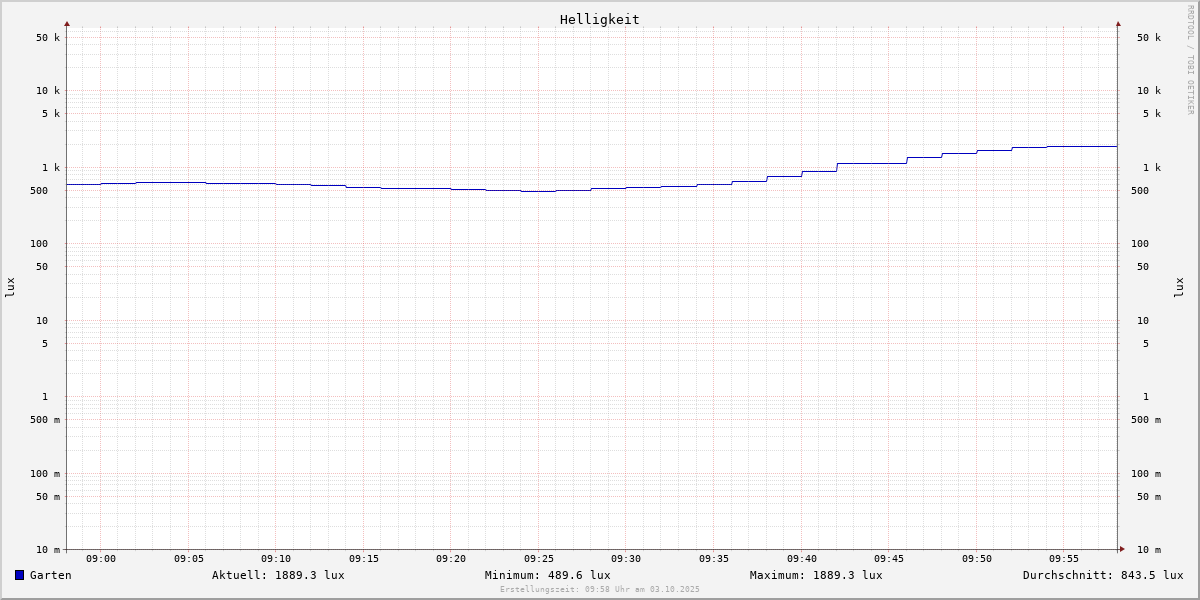Select the 09:15 time axis label
The image size is (1200, 600).
pos(364,559)
